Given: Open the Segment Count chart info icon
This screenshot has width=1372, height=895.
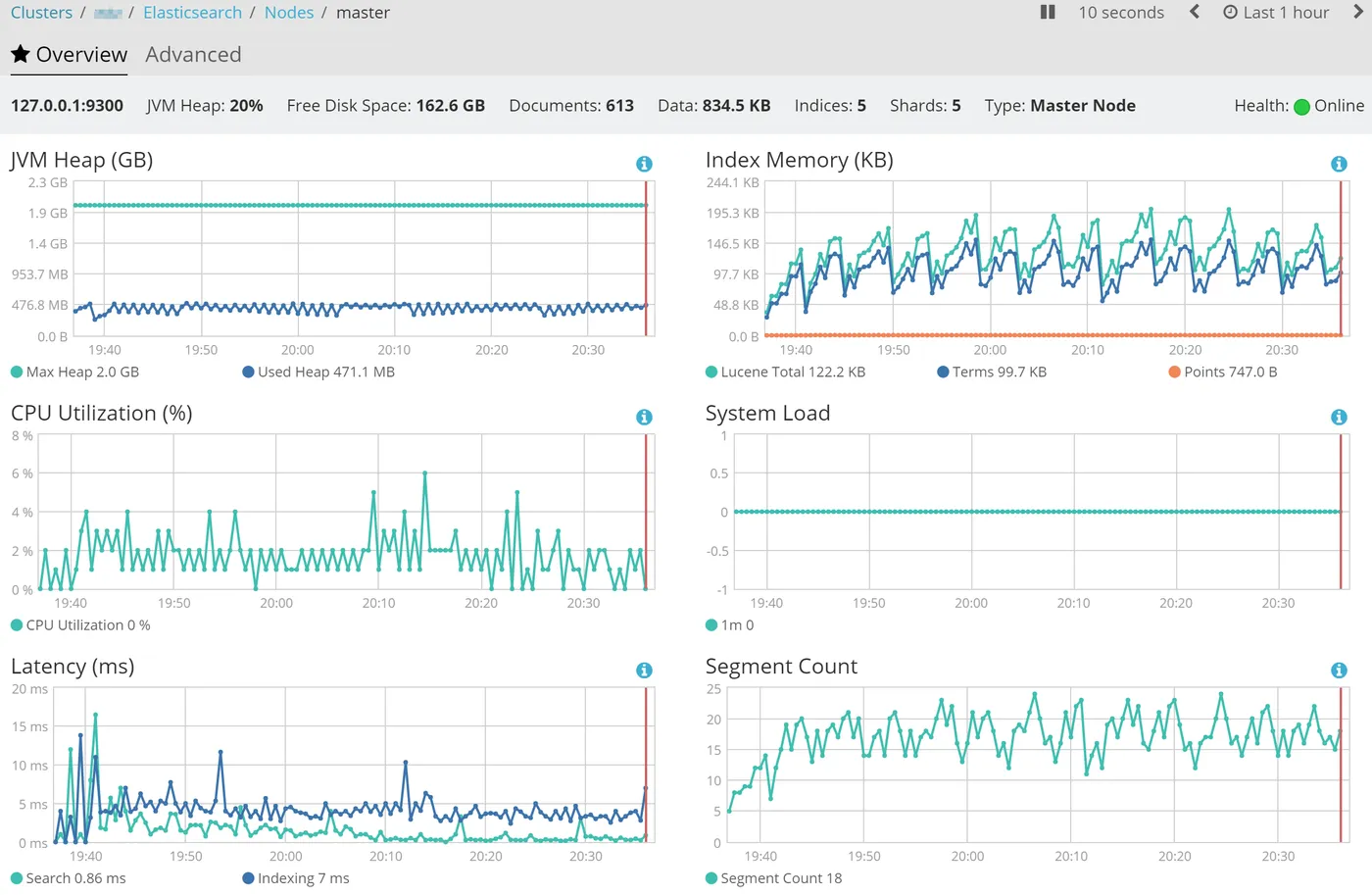Looking at the screenshot, I should [x=1339, y=670].
